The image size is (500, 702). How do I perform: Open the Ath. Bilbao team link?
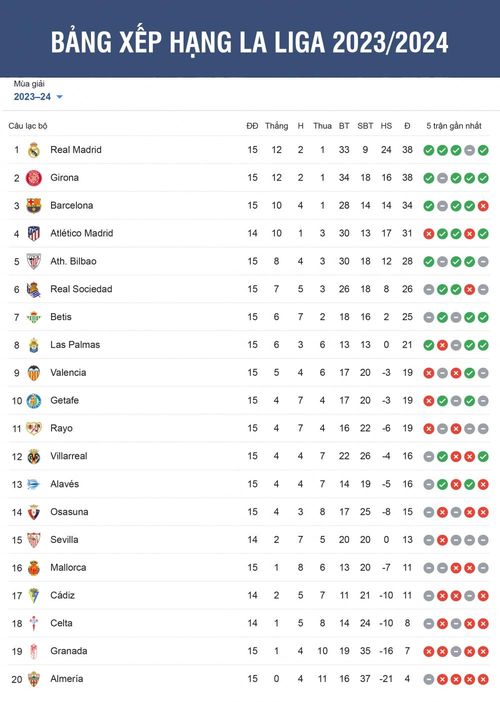73,261
